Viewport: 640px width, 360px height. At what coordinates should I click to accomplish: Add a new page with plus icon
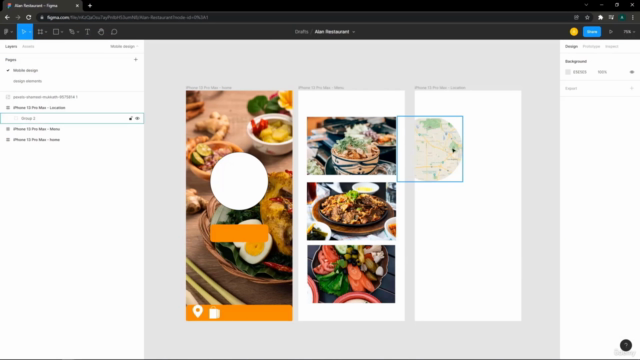[136, 60]
